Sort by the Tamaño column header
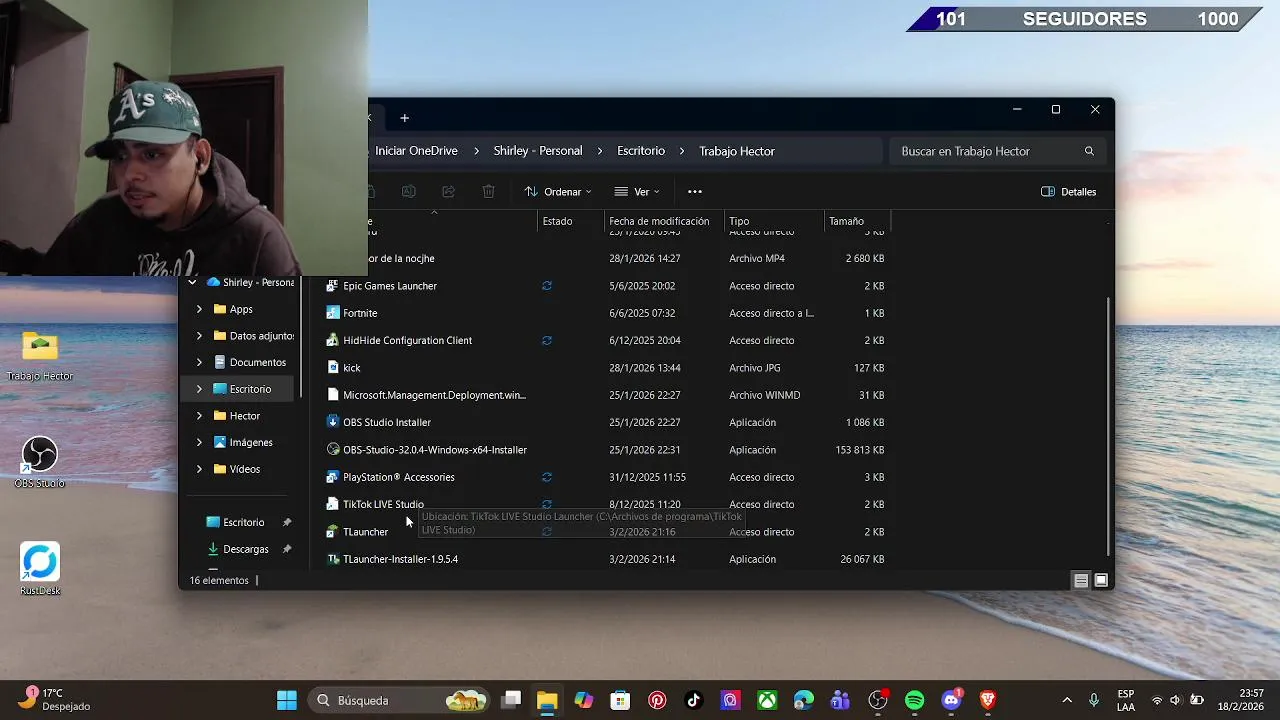This screenshot has height=720, width=1280. click(x=846, y=221)
